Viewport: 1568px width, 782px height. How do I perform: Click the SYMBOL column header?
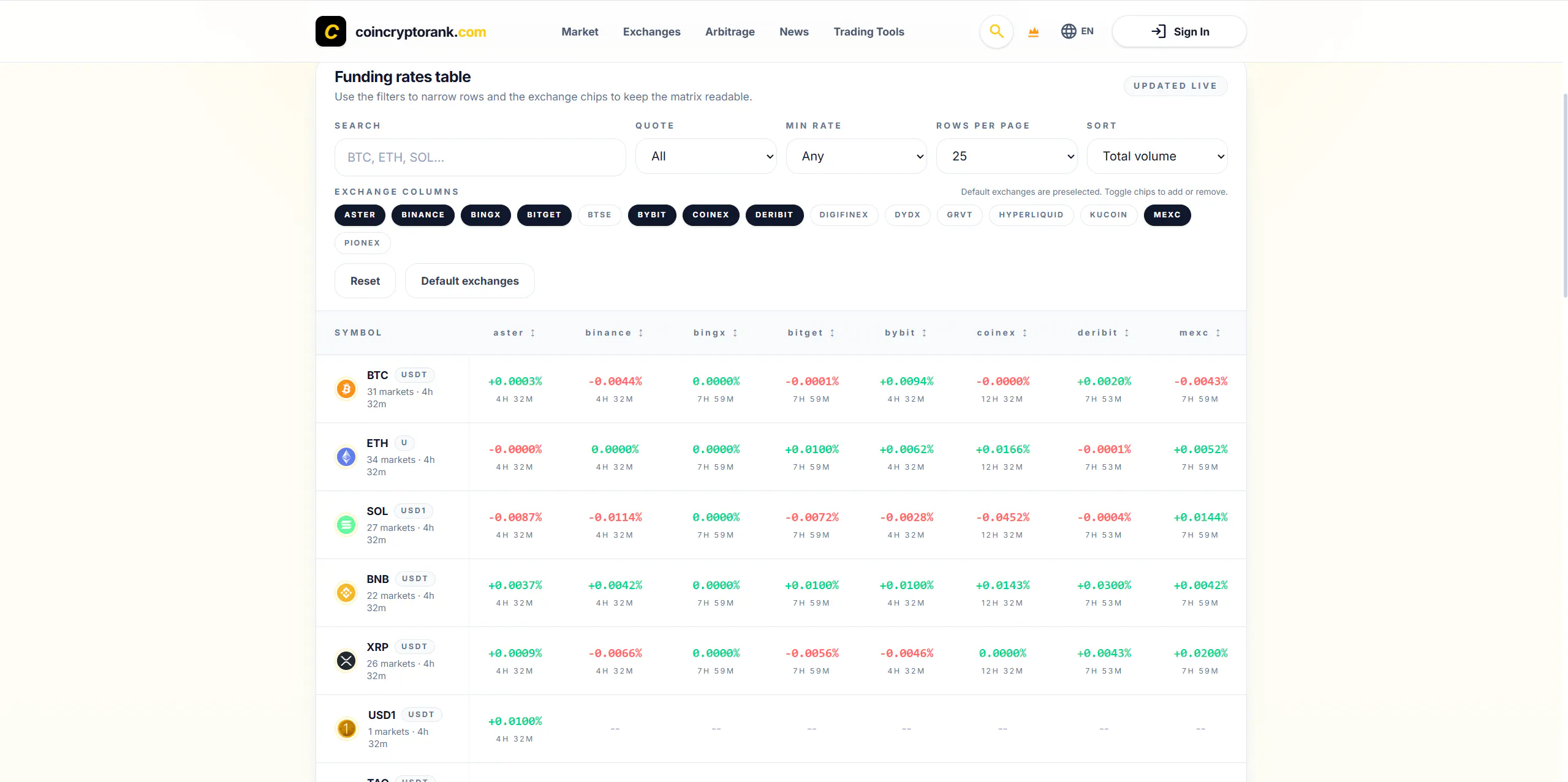(358, 333)
